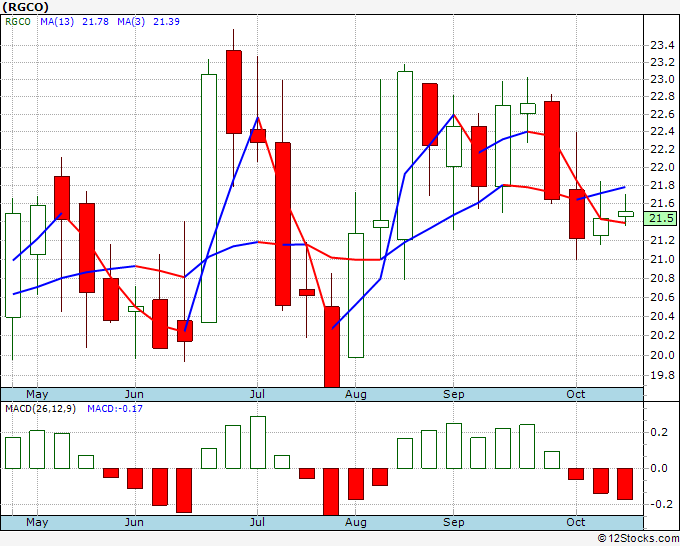
Task: Select the MA(3) value 21.39
Action: (167, 22)
